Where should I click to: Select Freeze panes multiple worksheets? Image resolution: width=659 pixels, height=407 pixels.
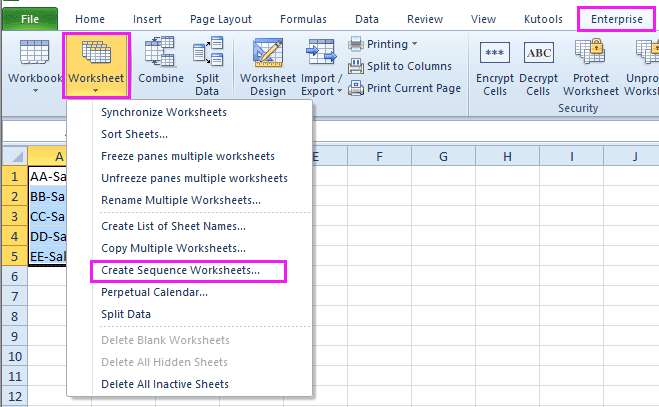click(x=189, y=156)
